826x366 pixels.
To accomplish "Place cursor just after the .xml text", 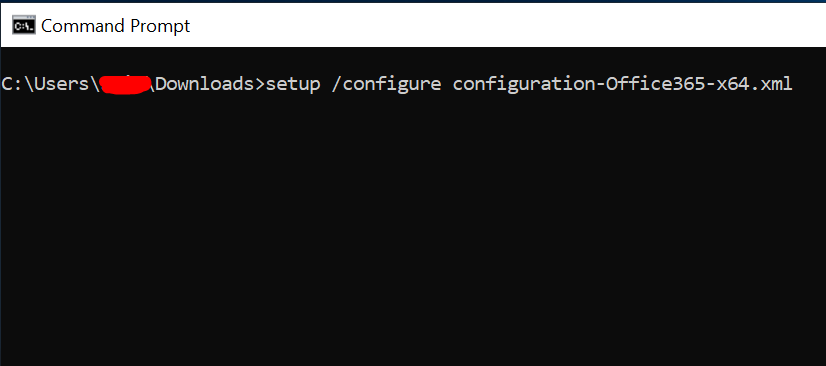I will coord(794,84).
